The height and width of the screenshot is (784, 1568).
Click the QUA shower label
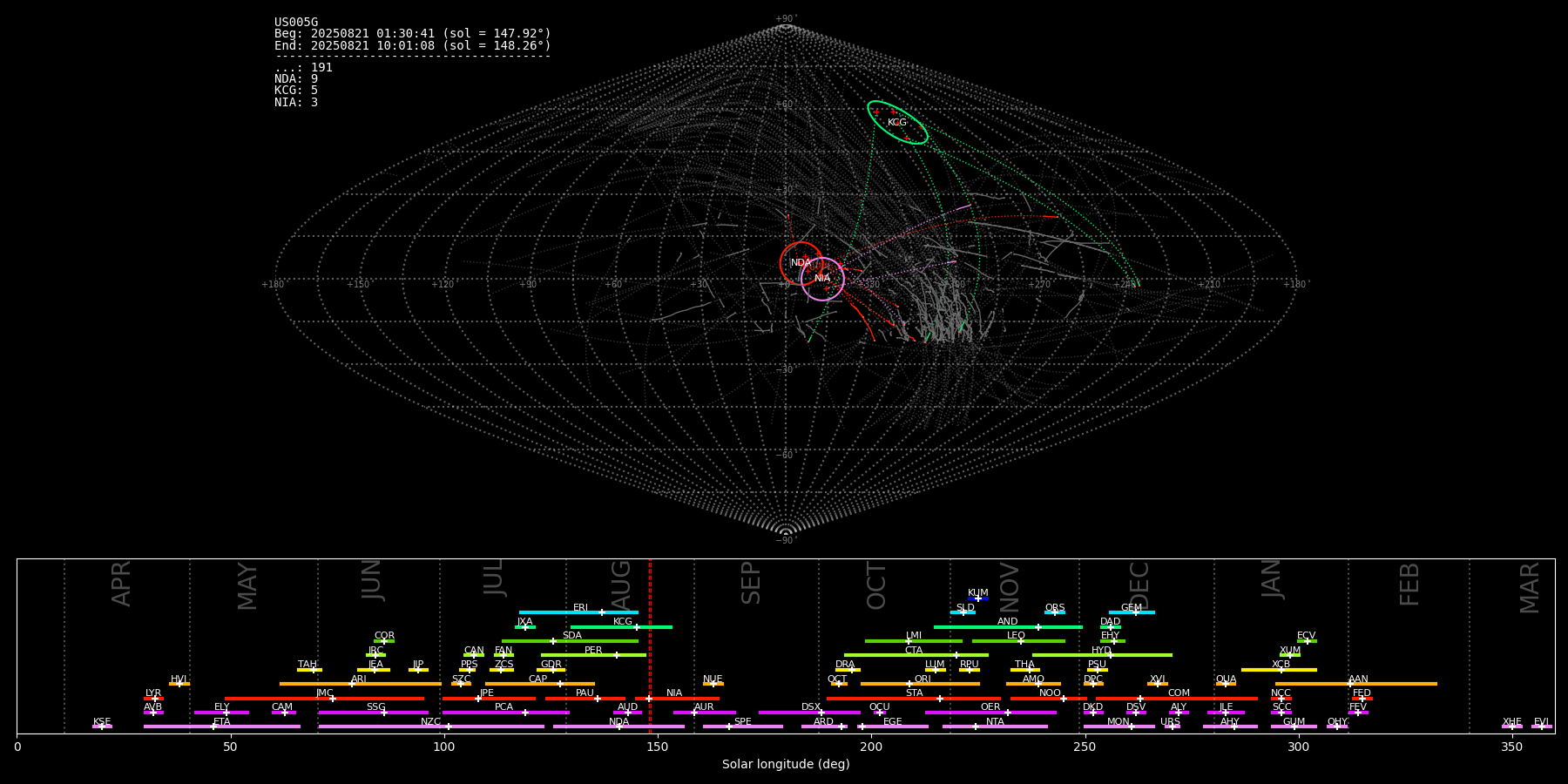tap(1226, 679)
